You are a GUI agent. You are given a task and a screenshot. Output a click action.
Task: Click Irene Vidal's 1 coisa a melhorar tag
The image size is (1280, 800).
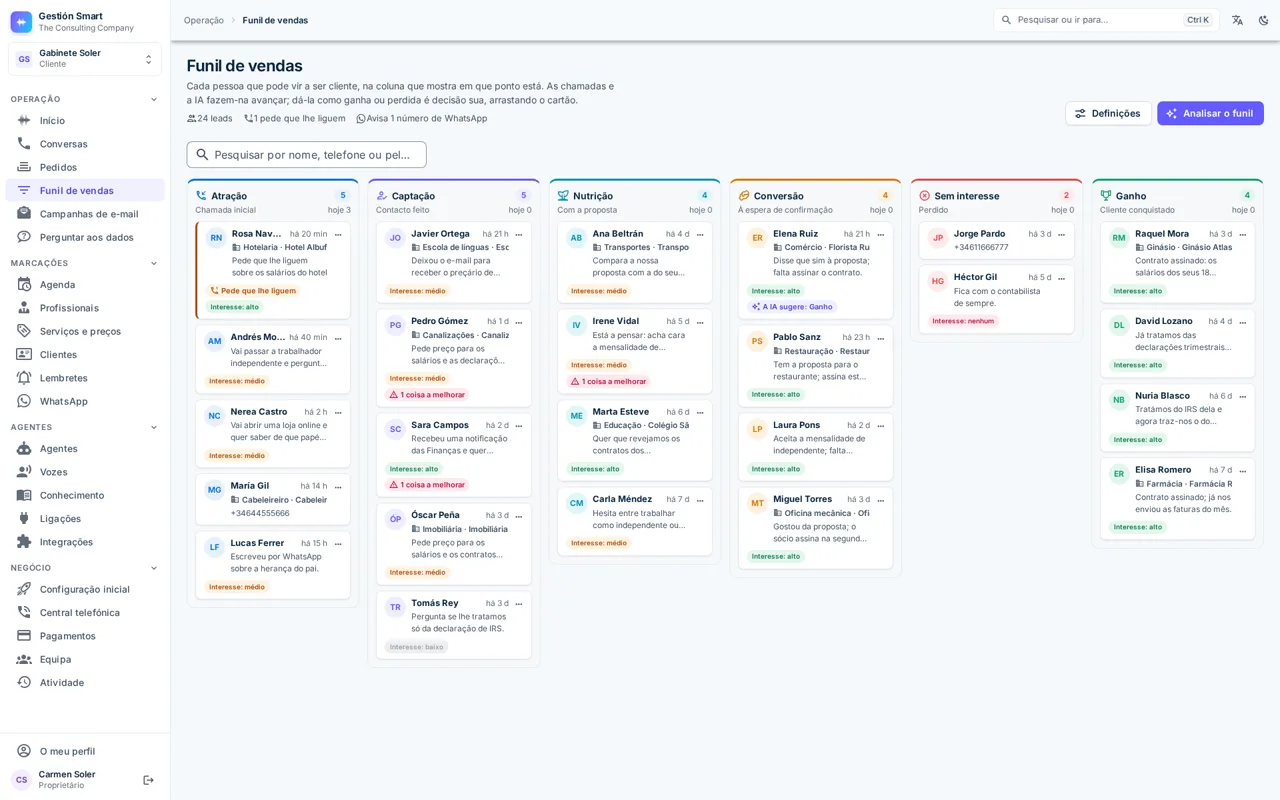tap(608, 381)
